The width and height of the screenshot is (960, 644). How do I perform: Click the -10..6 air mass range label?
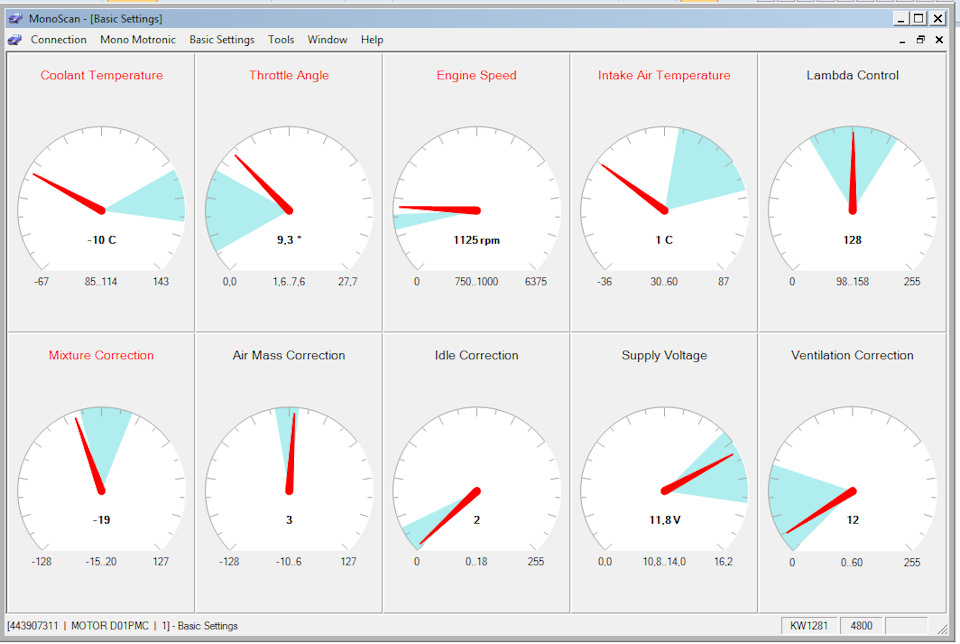pos(289,561)
